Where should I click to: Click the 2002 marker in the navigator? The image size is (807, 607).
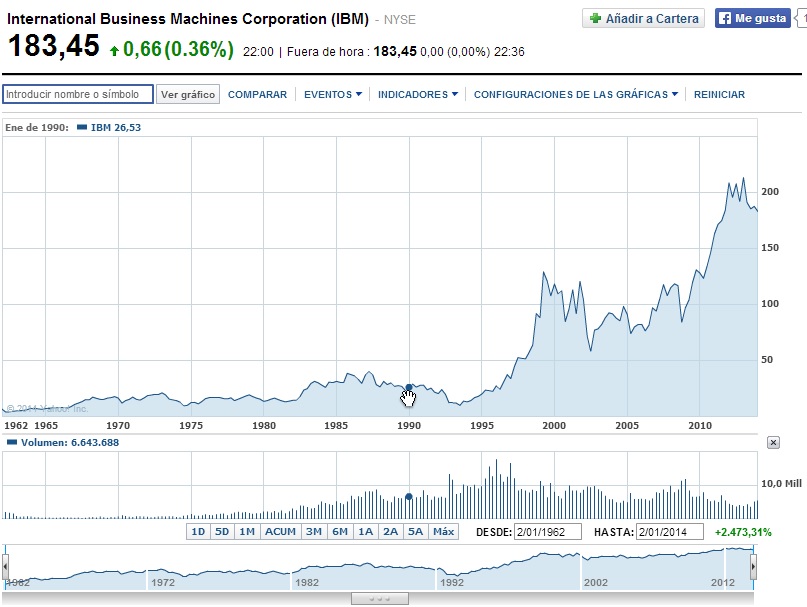595,582
